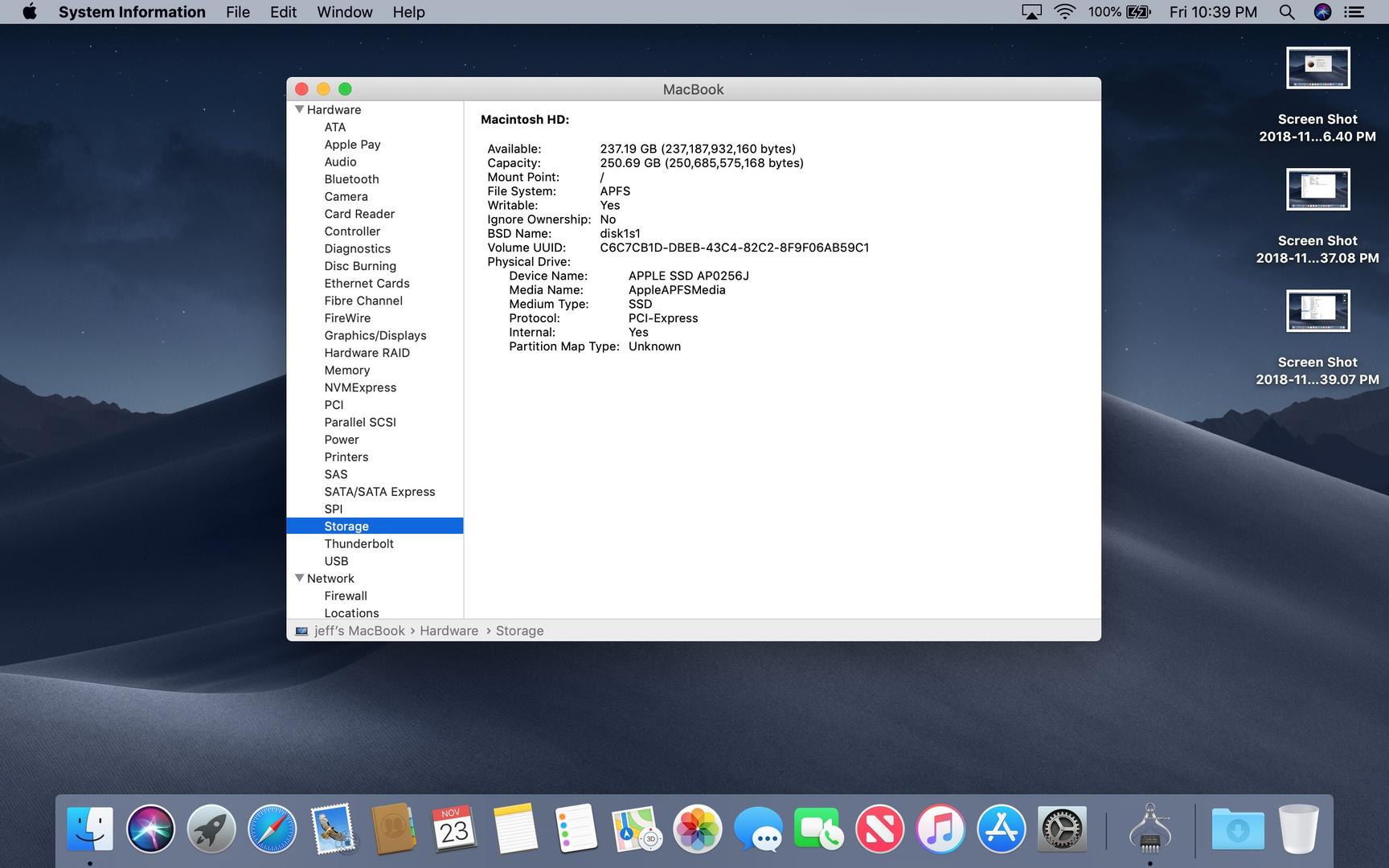Open the Help menu
The image size is (1389, 868).
(408, 12)
